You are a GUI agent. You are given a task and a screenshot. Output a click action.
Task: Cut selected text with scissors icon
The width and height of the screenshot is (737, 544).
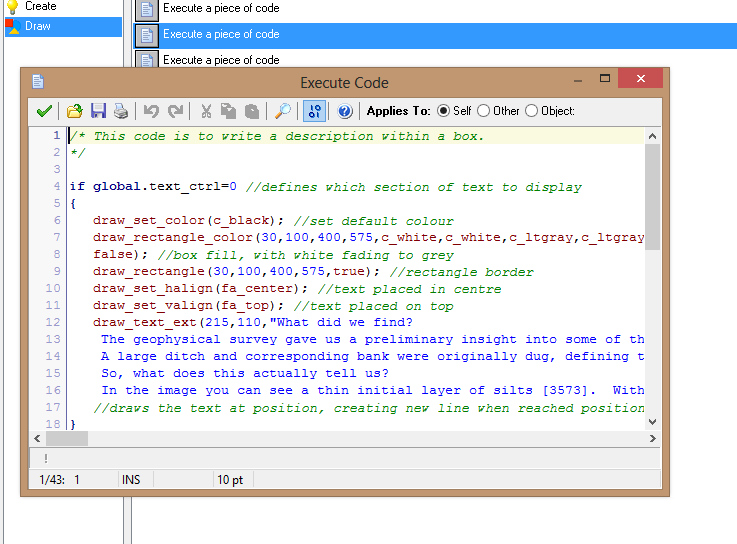click(x=206, y=111)
